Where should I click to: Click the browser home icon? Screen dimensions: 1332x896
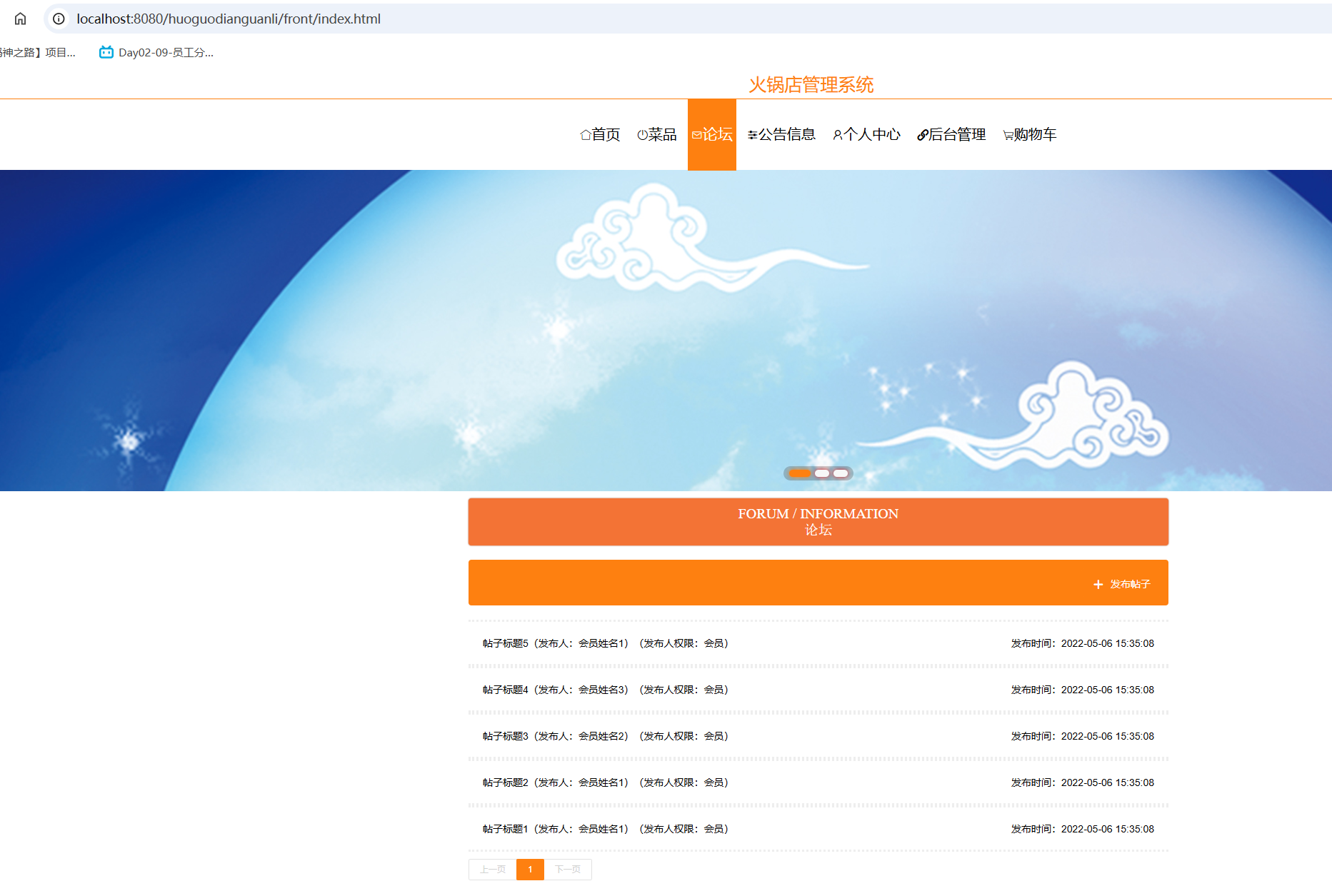click(20, 19)
